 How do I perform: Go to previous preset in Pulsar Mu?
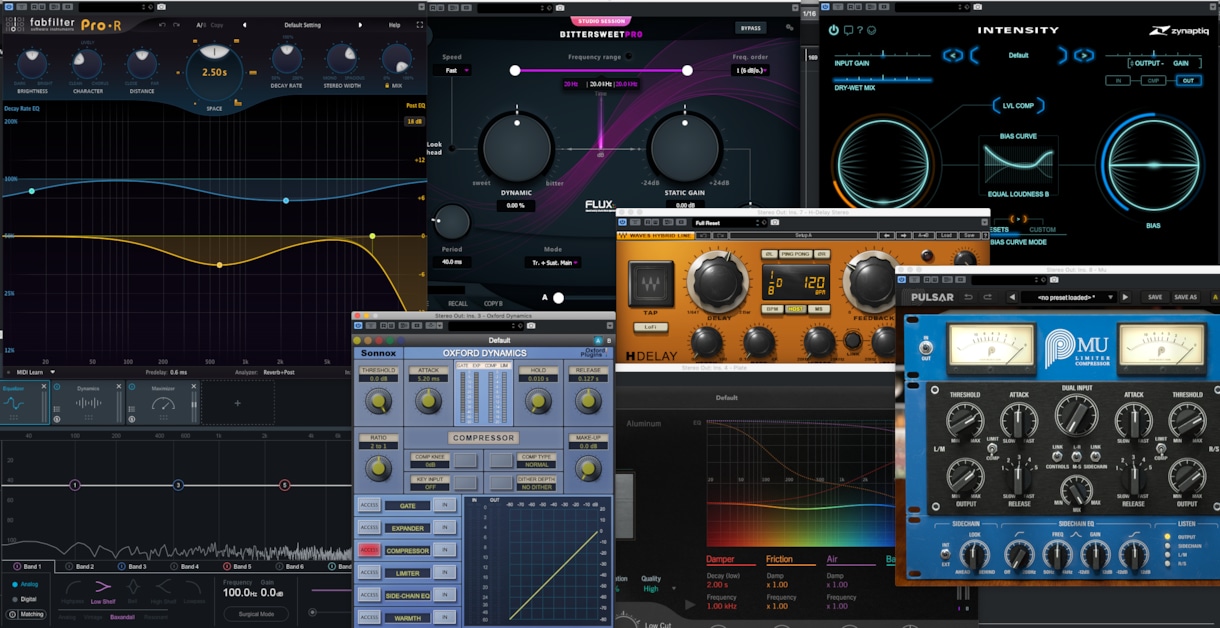[1012, 297]
